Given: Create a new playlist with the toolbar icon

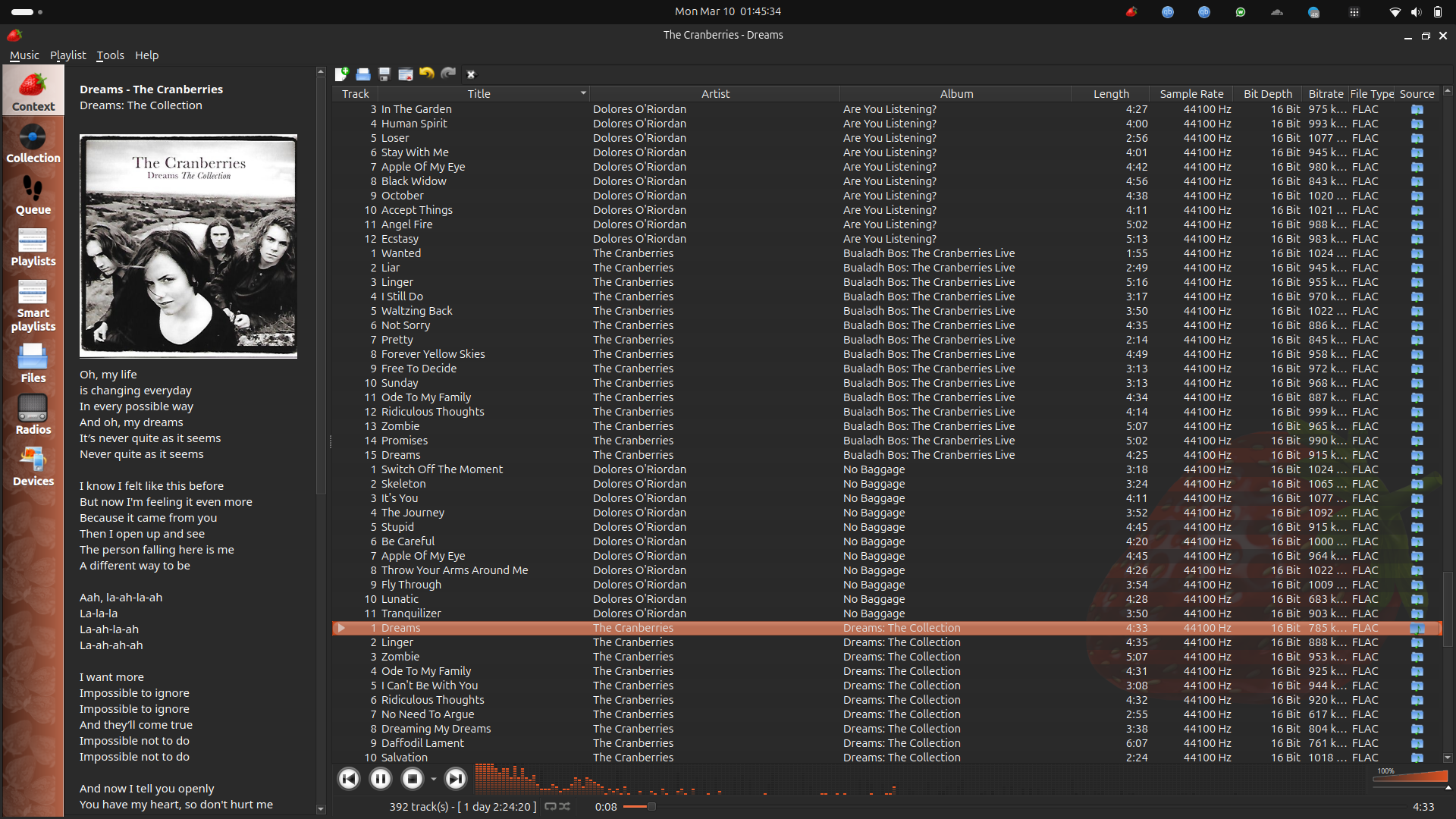Looking at the screenshot, I should (342, 74).
